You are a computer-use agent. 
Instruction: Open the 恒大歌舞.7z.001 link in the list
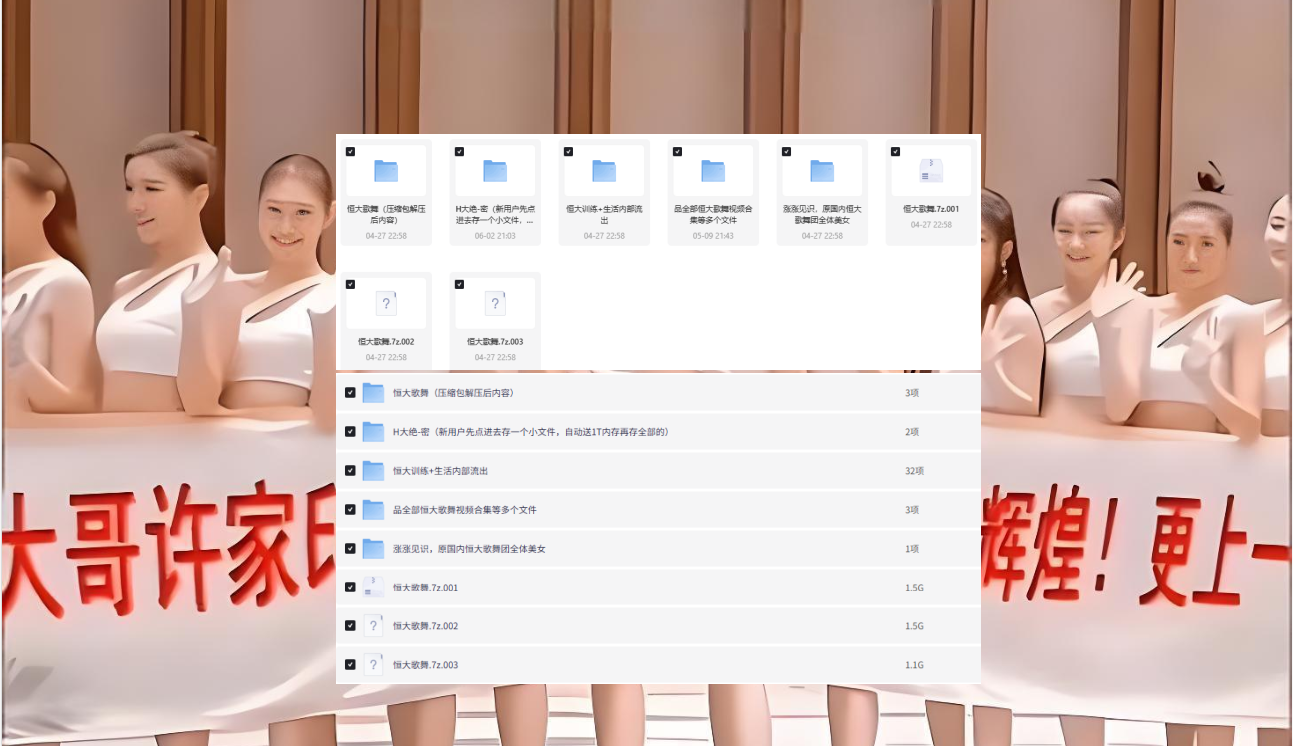425,587
